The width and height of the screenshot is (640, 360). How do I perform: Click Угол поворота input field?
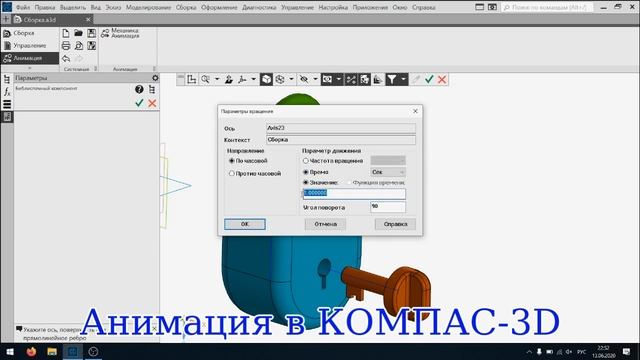point(388,207)
